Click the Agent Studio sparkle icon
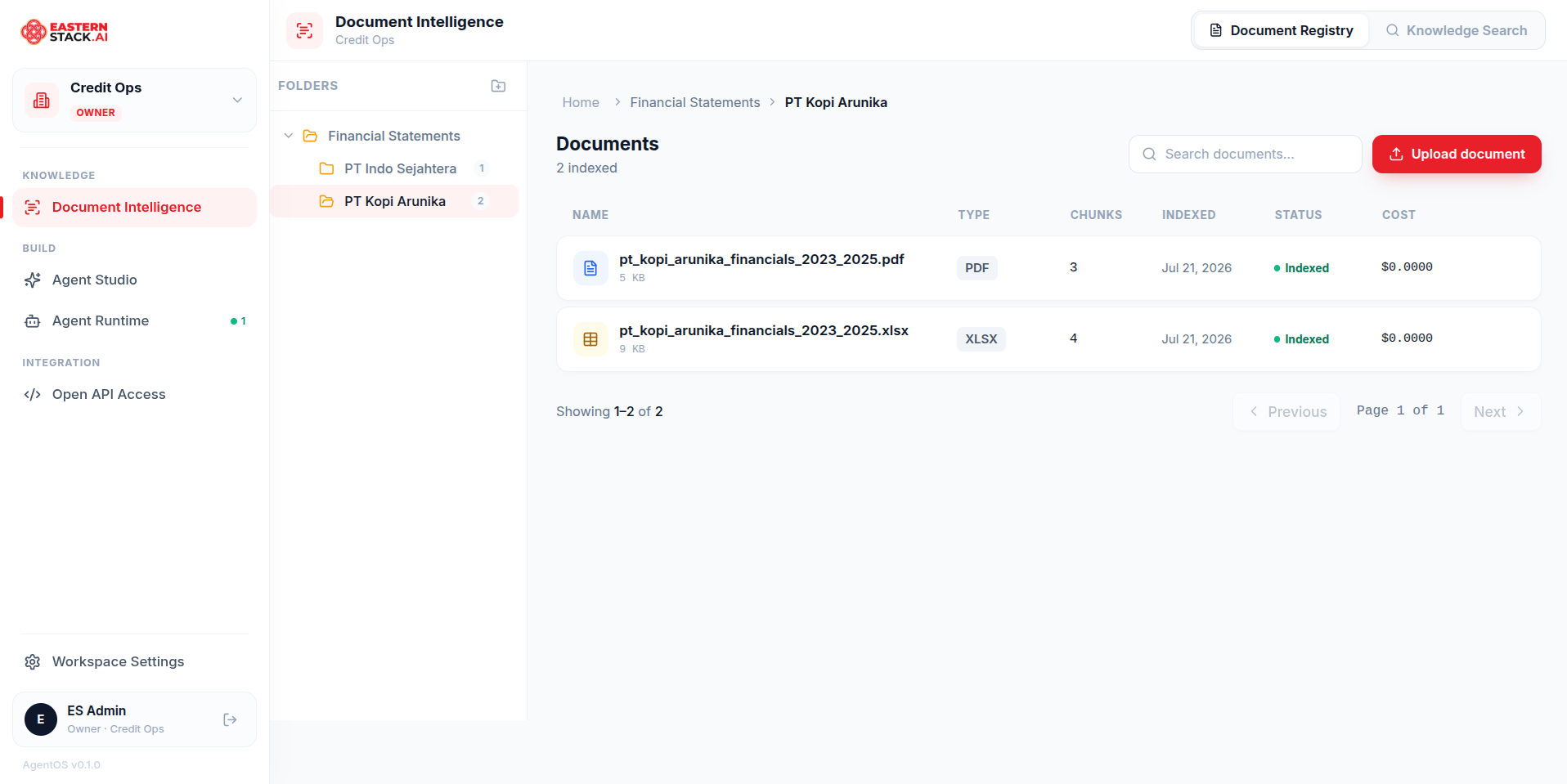1567x784 pixels. click(x=33, y=280)
